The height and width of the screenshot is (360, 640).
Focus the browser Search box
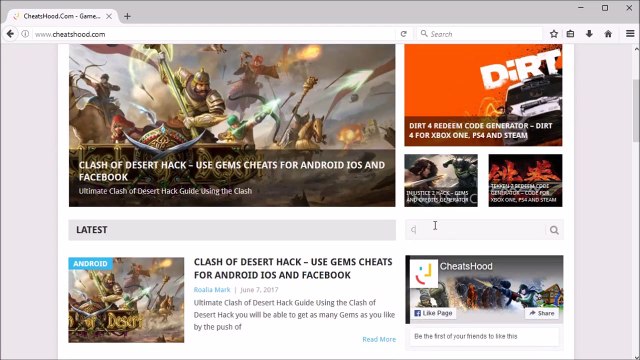(480, 34)
